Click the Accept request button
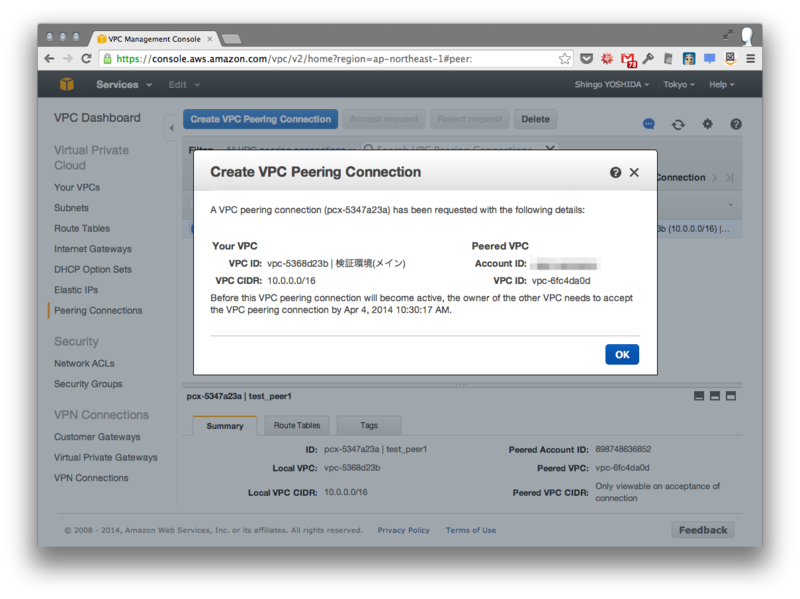 coord(384,119)
